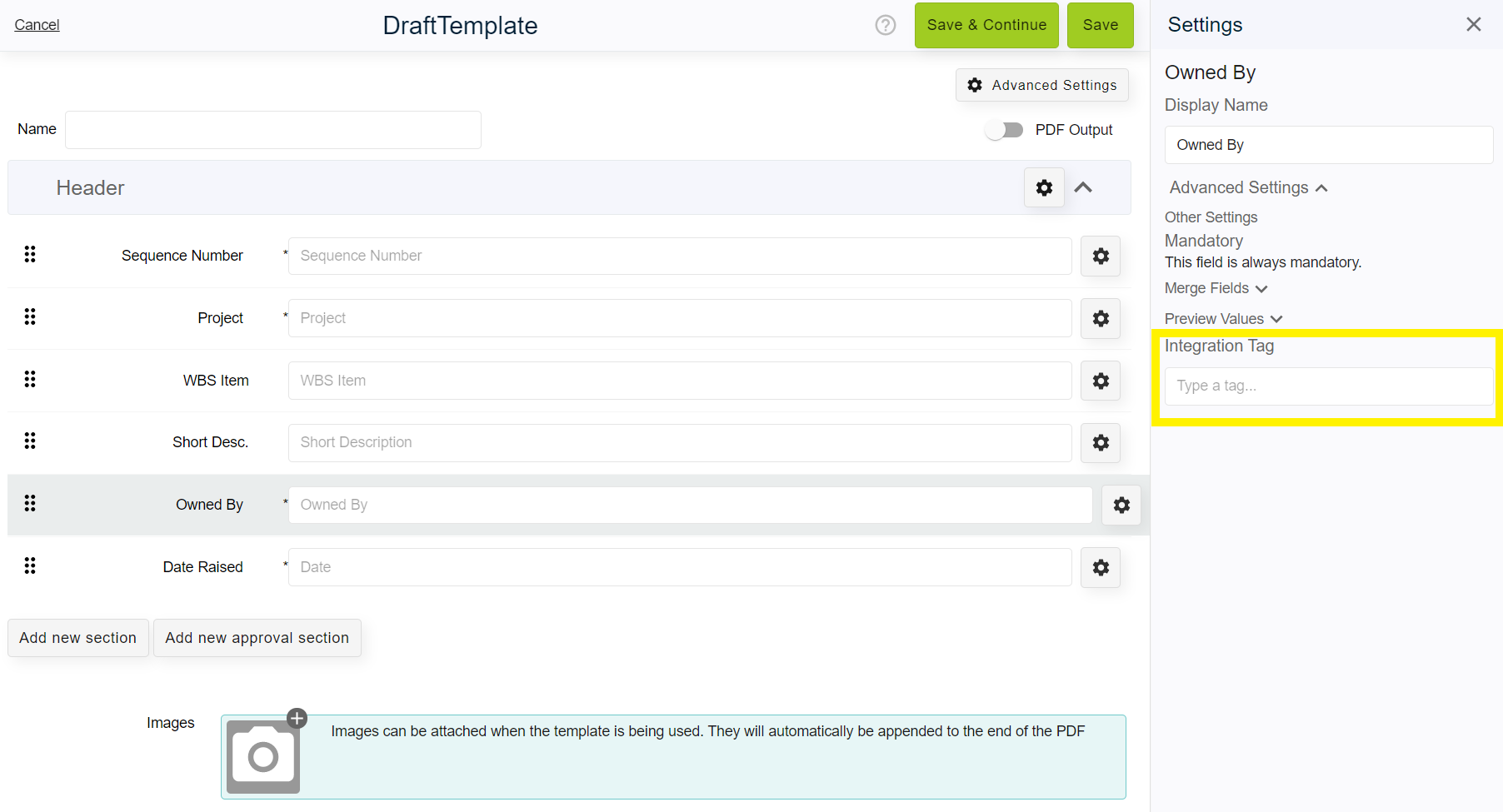Collapse the Header section chevron

[x=1084, y=187]
